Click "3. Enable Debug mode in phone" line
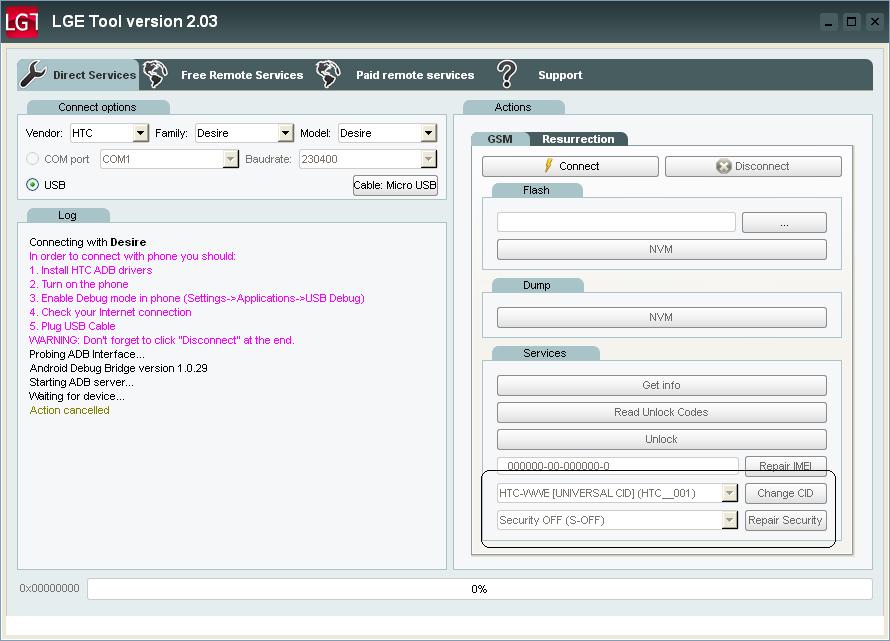 pyautogui.click(x=197, y=298)
